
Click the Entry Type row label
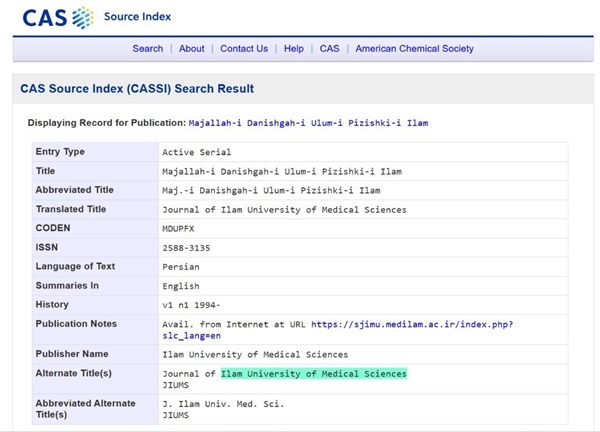[60, 152]
